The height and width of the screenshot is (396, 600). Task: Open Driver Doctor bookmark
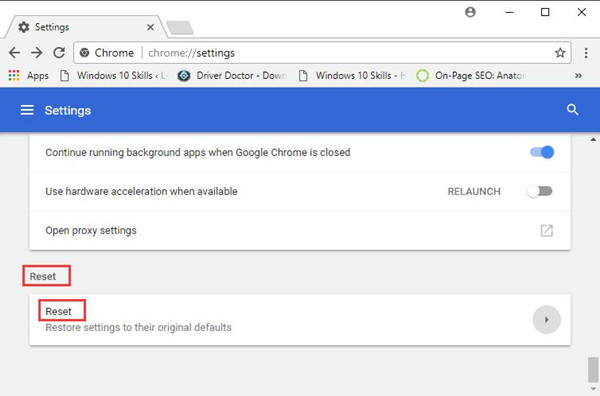232,76
